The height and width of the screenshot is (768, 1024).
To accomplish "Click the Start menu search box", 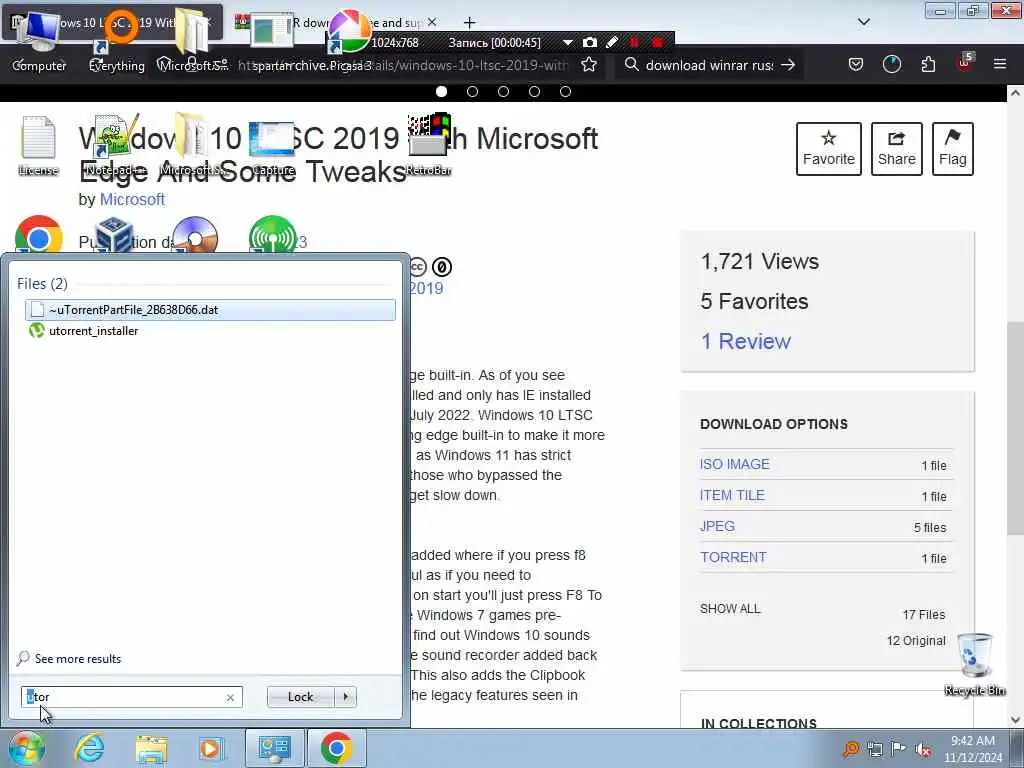I will coord(131,697).
